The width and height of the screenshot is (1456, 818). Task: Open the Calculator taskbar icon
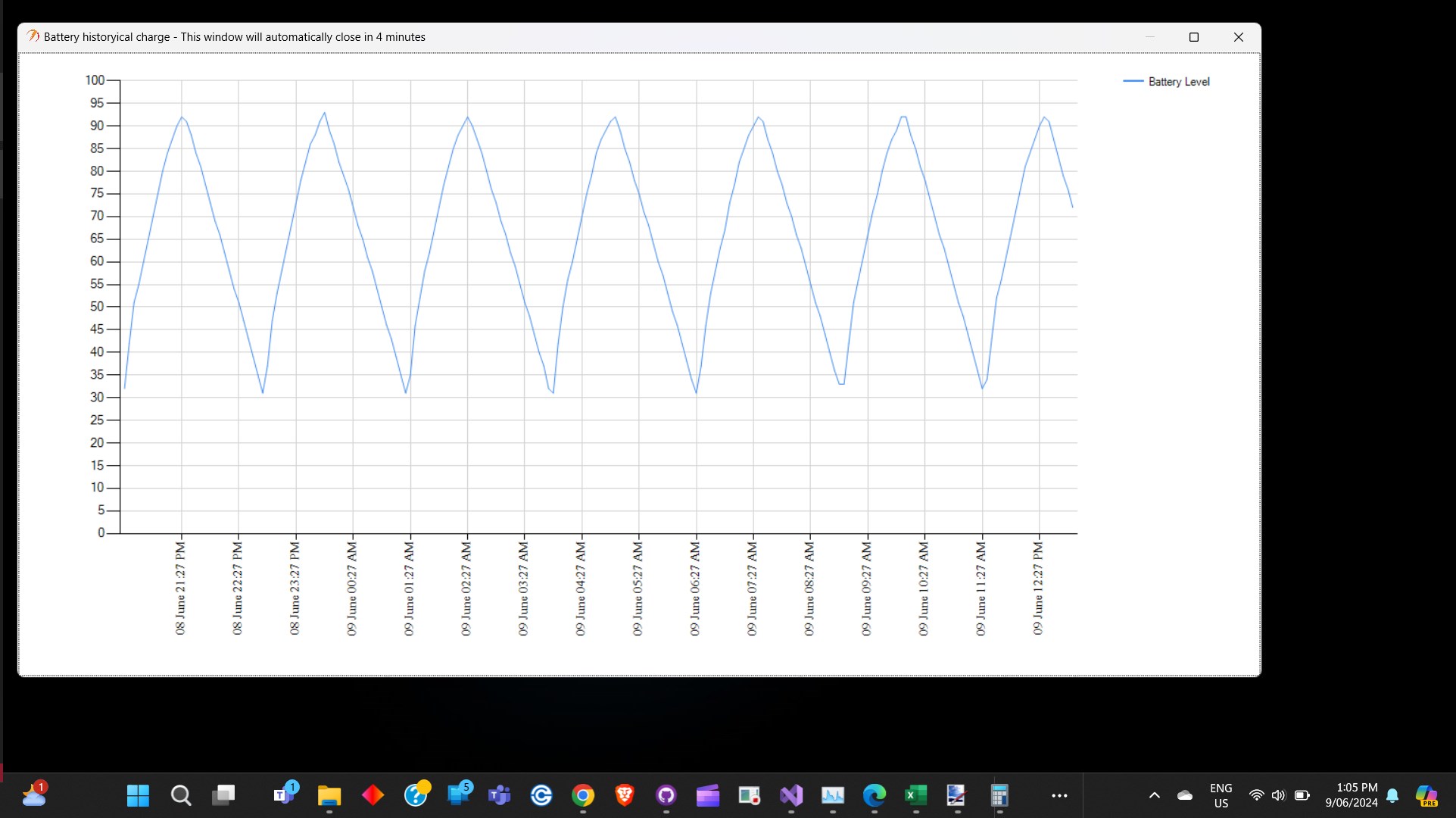click(999, 795)
